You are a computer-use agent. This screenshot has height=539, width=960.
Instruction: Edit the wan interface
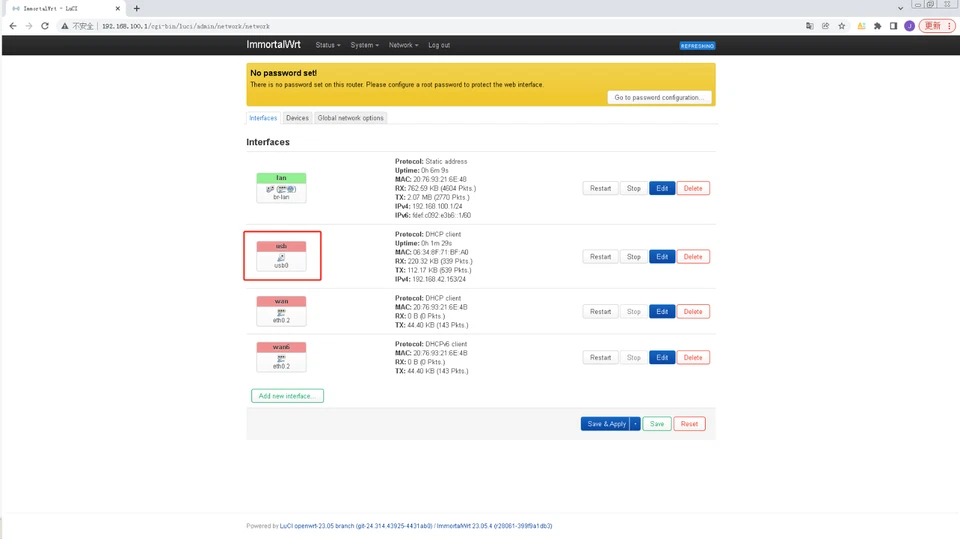[x=662, y=312]
